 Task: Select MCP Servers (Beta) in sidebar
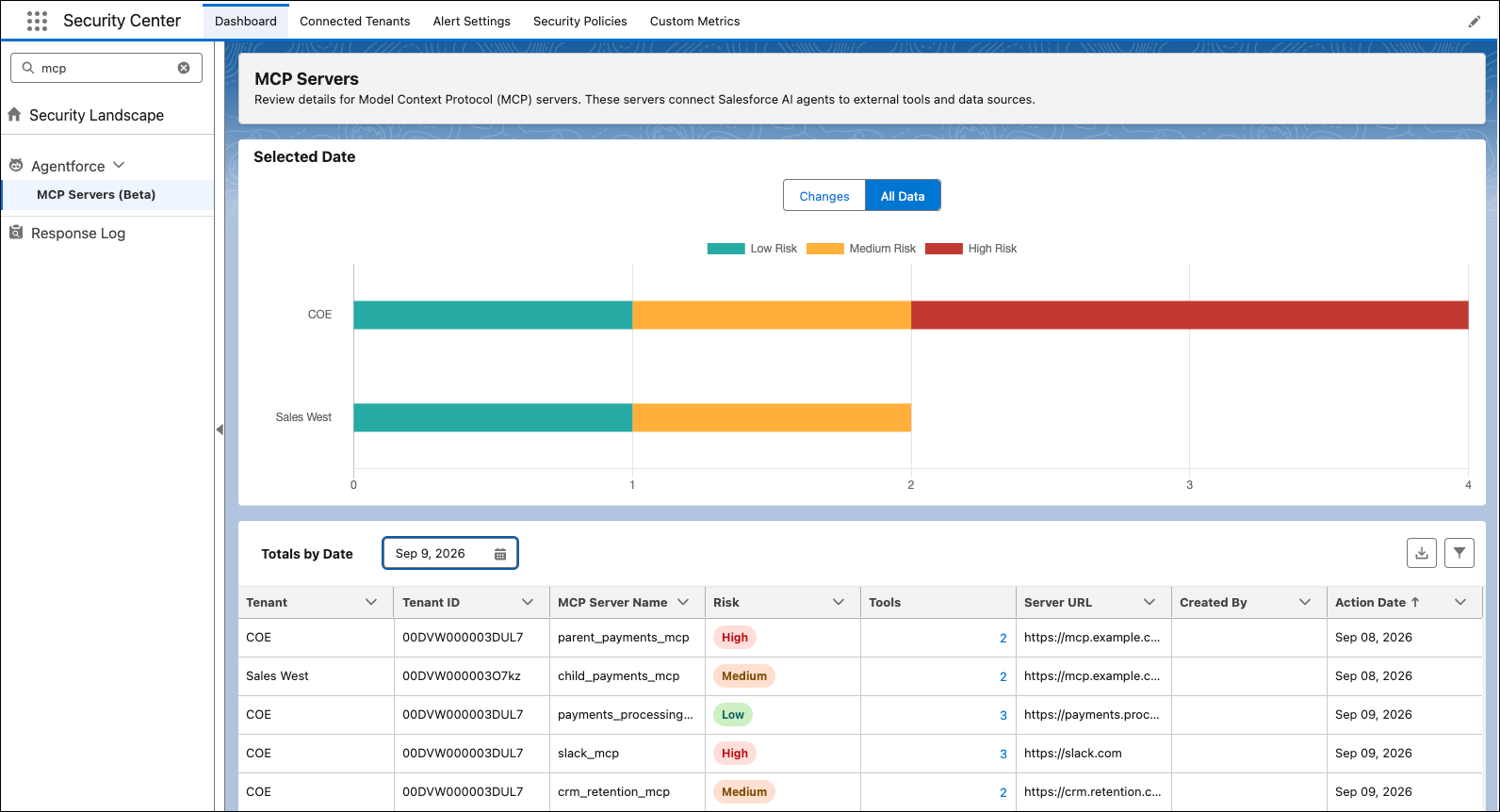pyautogui.click(x=107, y=195)
